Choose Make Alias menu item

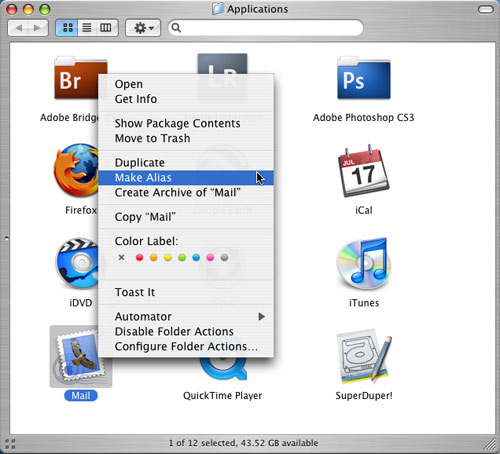186,178
